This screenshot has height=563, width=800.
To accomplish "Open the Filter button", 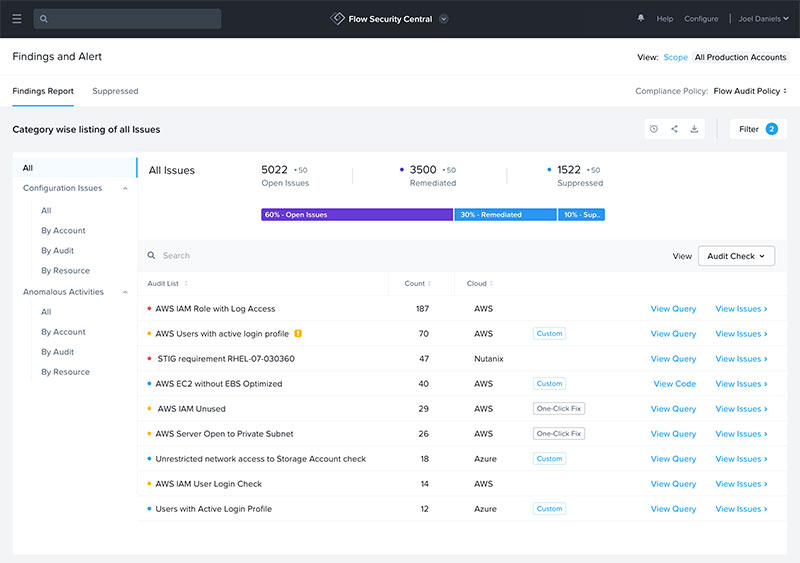I will tap(757, 129).
